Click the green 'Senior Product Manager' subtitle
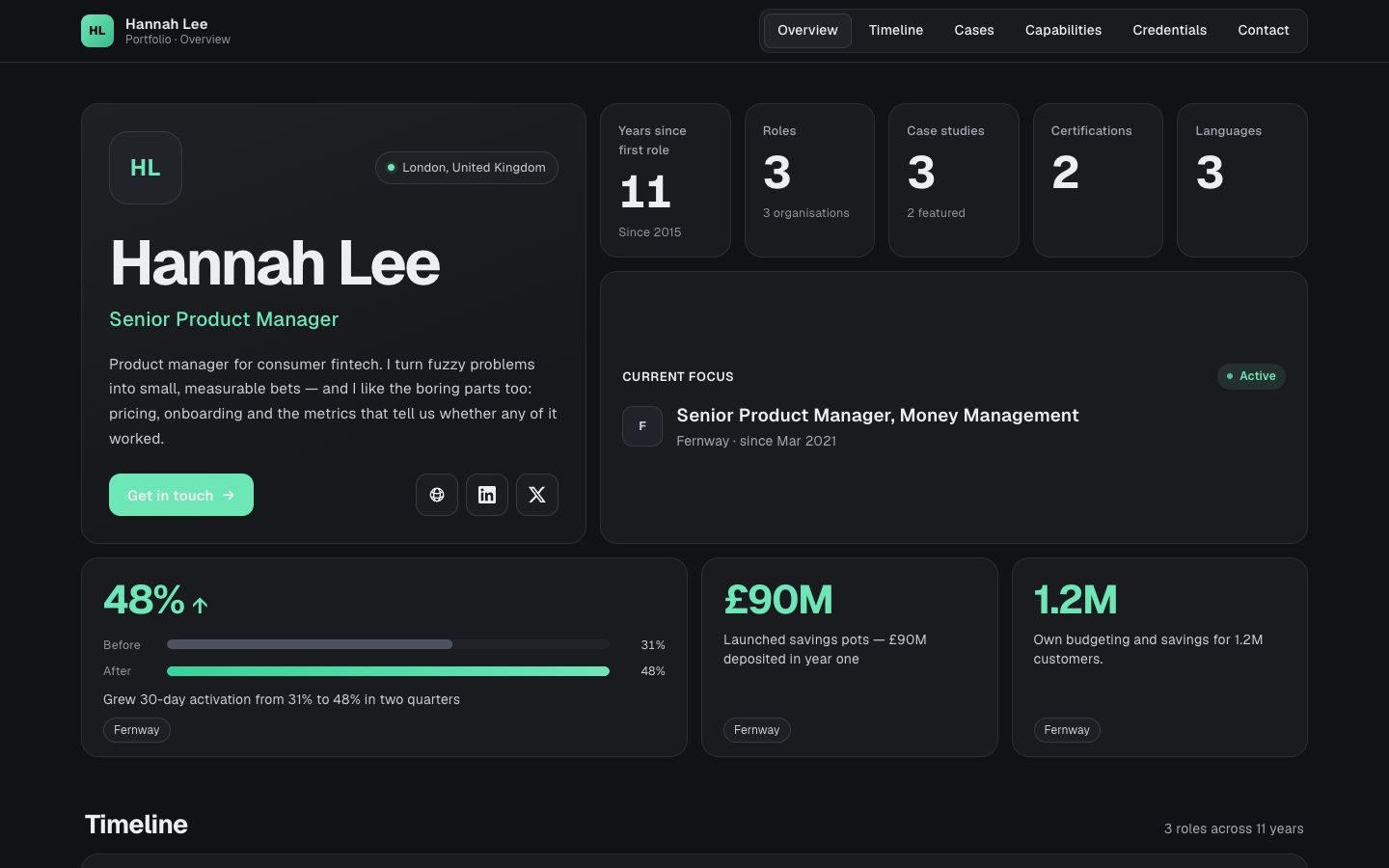 click(x=224, y=319)
